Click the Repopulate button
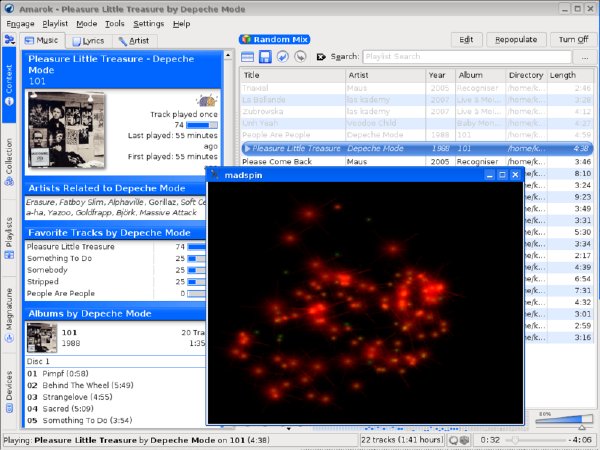Screen dimensions: 600x450 [x=516, y=40]
